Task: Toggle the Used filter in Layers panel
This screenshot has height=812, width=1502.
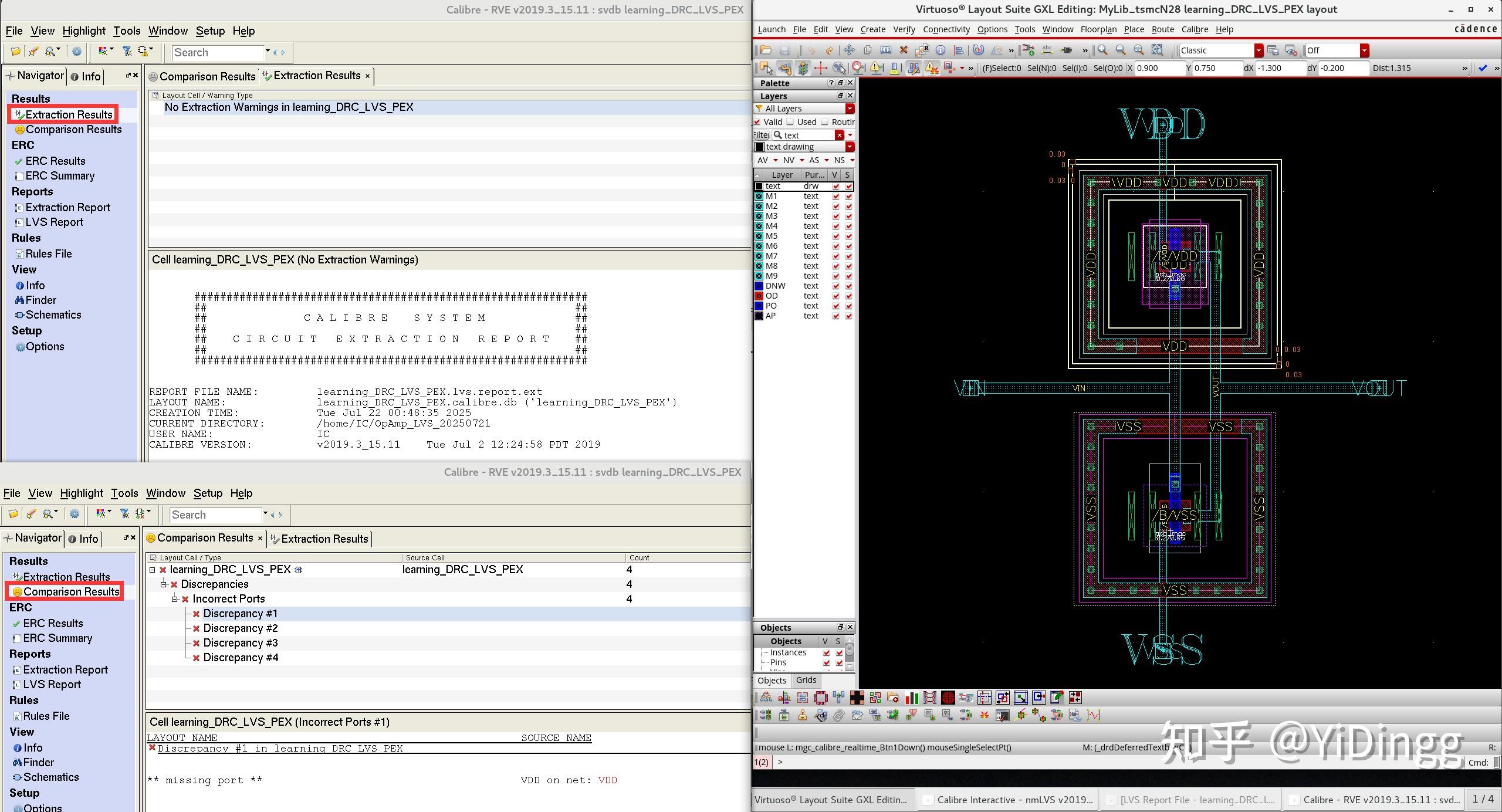Action: pyautogui.click(x=791, y=121)
